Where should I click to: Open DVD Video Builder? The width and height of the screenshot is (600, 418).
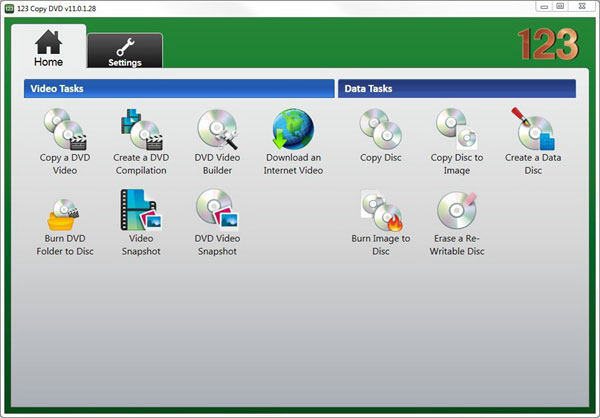pos(216,131)
